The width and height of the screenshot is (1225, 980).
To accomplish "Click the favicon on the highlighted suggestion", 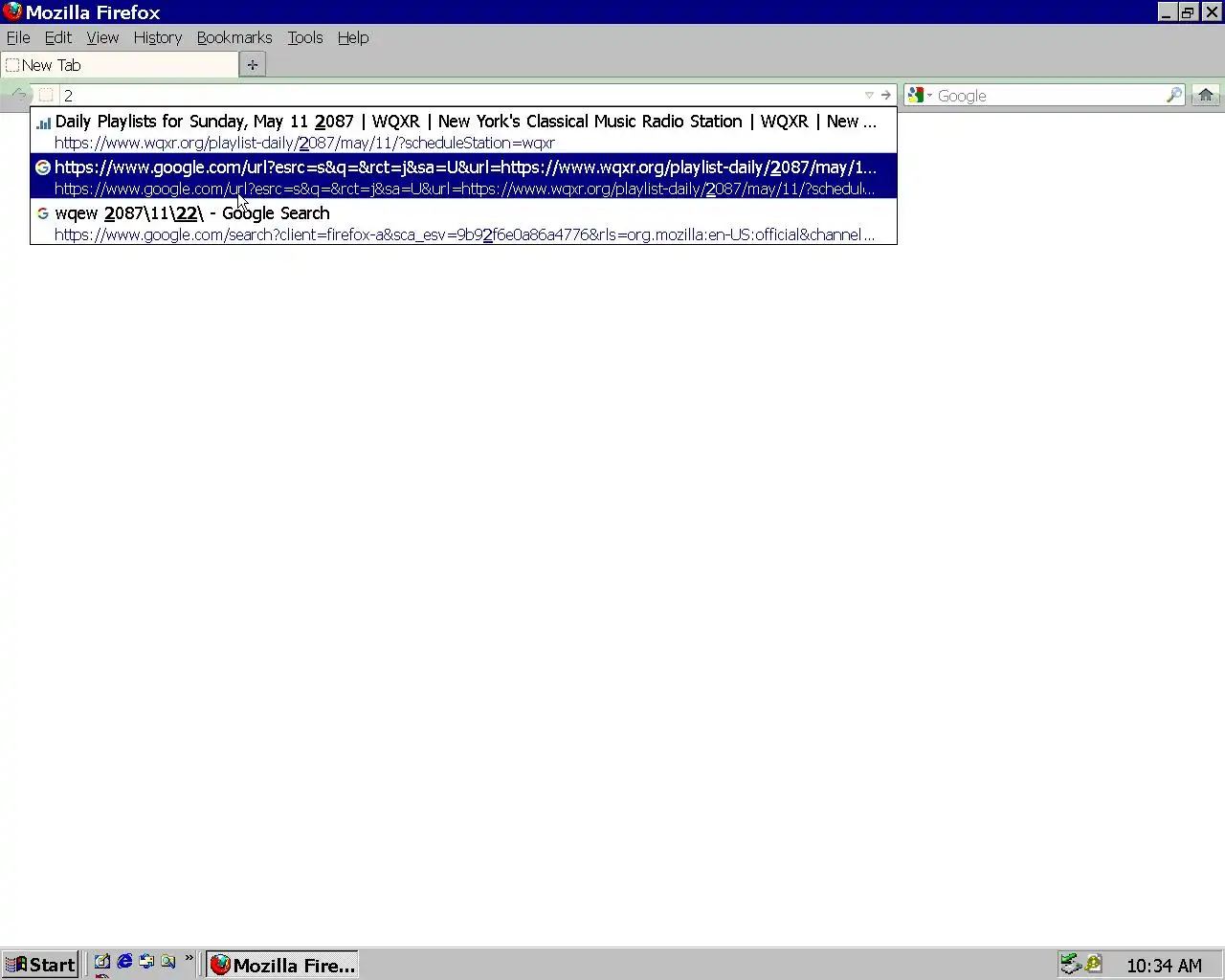I will (43, 167).
